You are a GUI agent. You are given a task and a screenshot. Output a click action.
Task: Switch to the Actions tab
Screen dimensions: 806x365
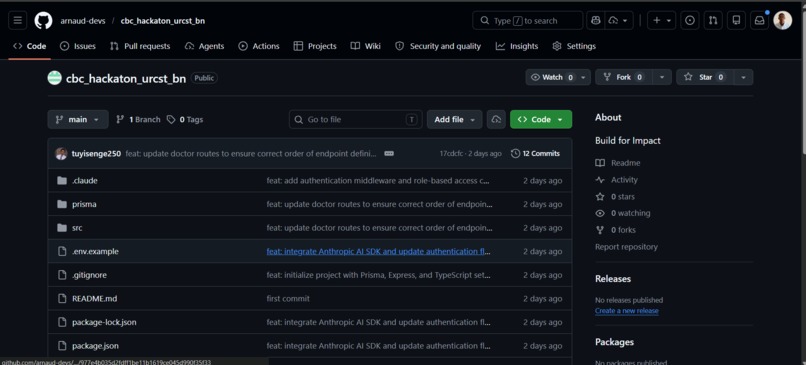(259, 46)
